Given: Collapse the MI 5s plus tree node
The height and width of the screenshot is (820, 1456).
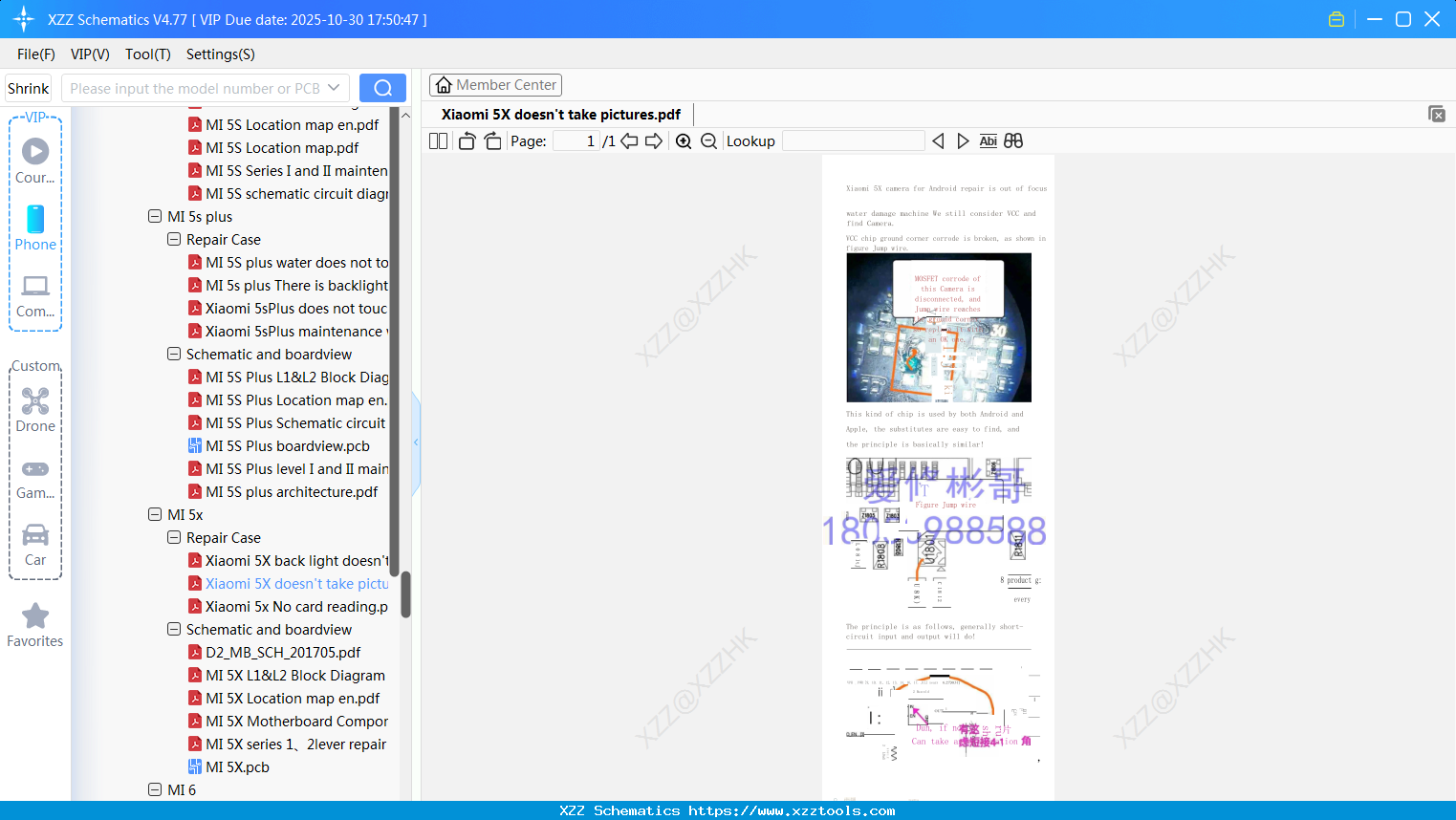Looking at the screenshot, I should click(x=155, y=217).
